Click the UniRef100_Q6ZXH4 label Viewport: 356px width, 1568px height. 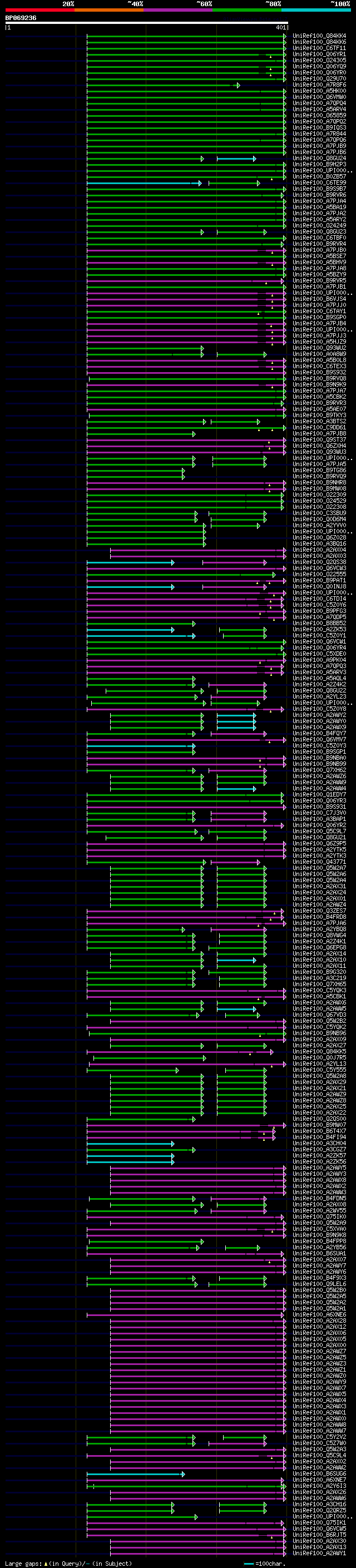point(319,446)
